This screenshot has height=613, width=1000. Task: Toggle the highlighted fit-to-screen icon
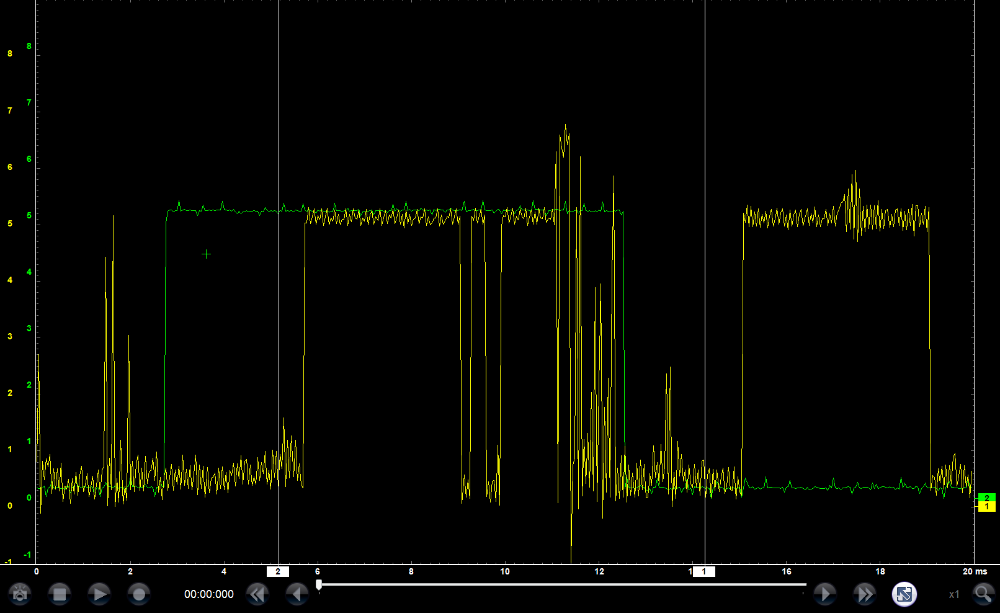pyautogui.click(x=904, y=594)
